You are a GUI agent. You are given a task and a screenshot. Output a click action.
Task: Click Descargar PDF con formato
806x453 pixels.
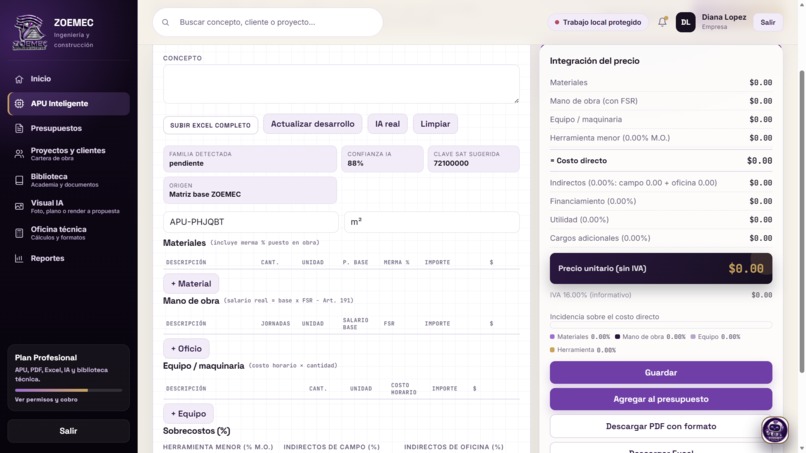(x=661, y=426)
